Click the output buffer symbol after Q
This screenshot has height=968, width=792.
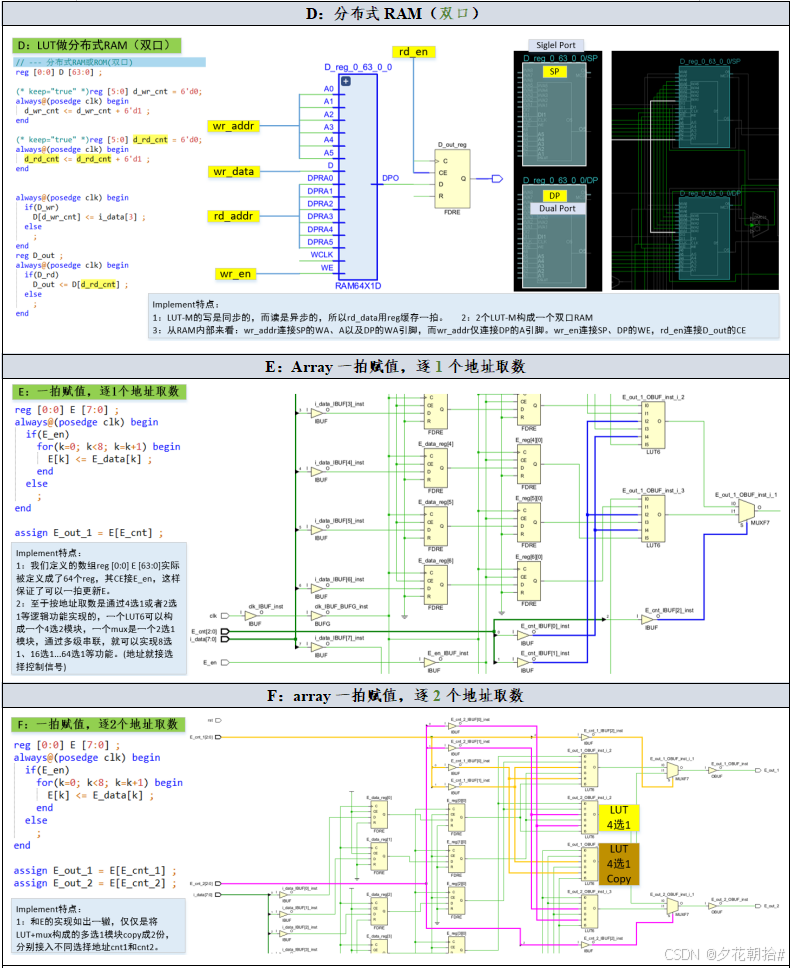(498, 179)
